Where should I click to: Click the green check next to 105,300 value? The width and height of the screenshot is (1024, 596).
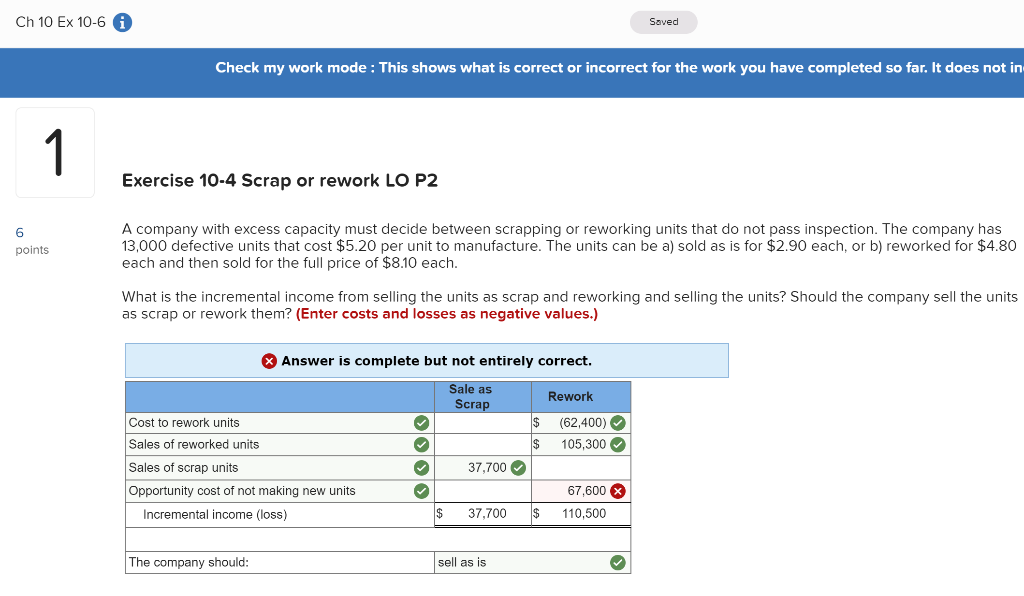[618, 445]
